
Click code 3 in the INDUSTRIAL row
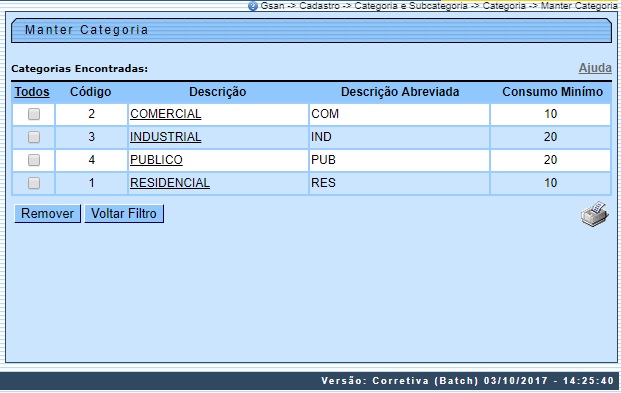tap(91, 137)
